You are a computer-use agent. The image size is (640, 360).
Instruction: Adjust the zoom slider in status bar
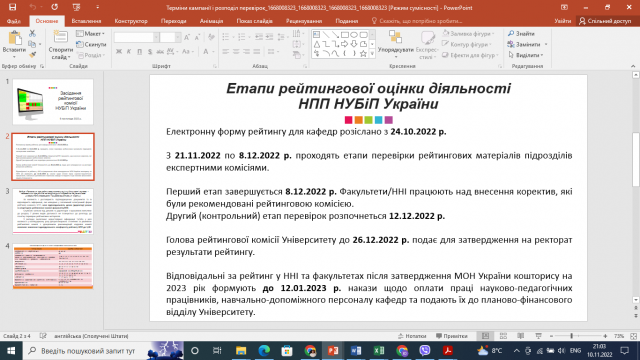click(x=571, y=336)
